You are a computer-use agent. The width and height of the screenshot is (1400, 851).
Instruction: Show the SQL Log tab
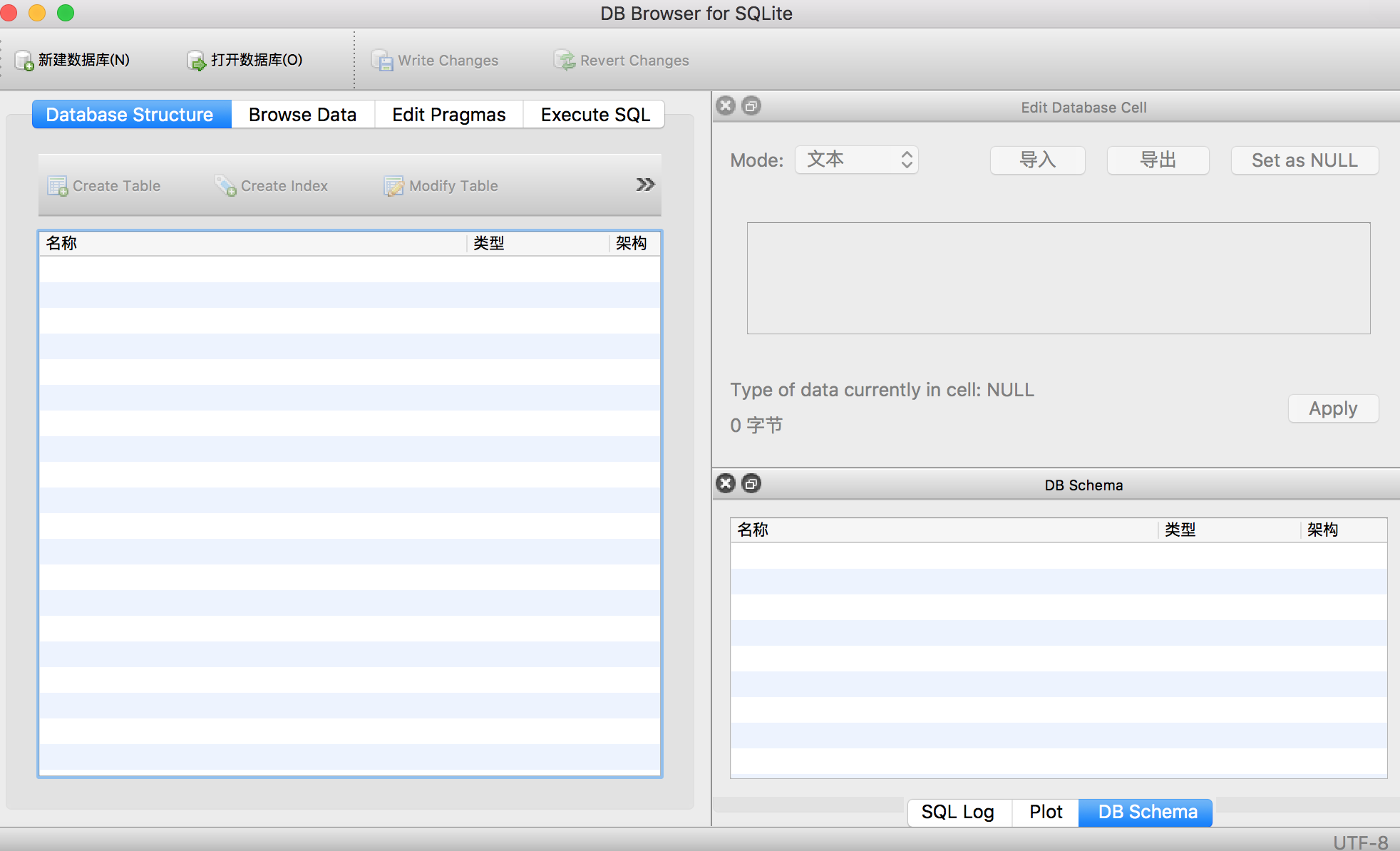959,813
